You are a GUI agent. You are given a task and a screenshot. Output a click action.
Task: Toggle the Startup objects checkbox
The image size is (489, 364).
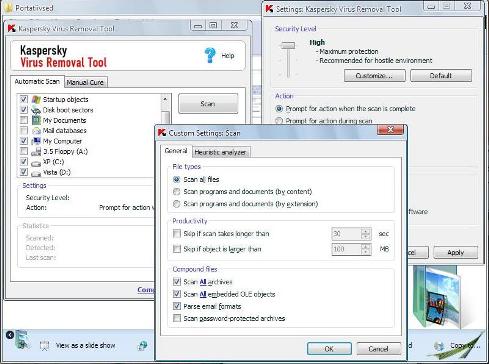click(24, 99)
